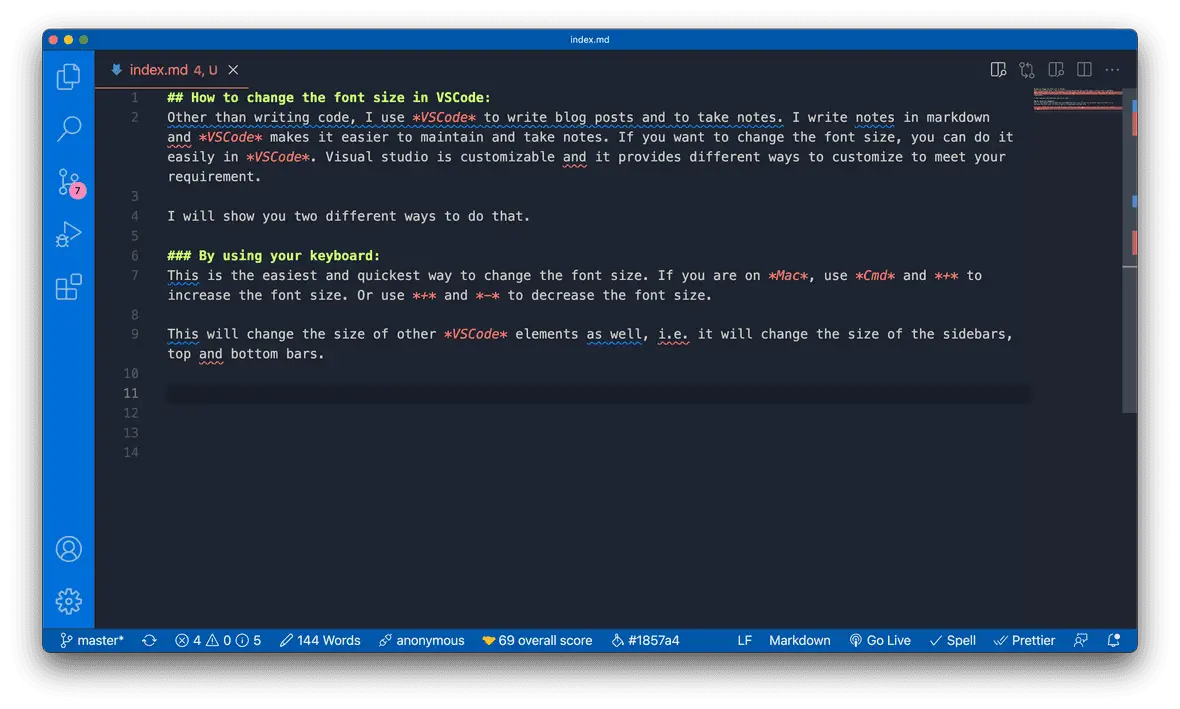1180x709 pixels.
Task: Change the language mode from Markdown
Action: click(x=799, y=640)
